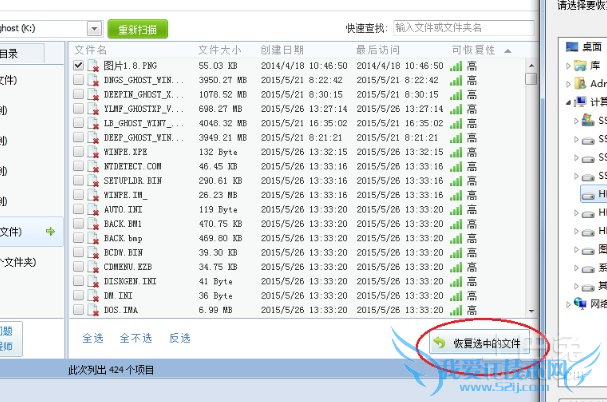This screenshot has height=402, width=607.
Task: Click status text 此次列出 424 个项目
Action: coord(111,370)
